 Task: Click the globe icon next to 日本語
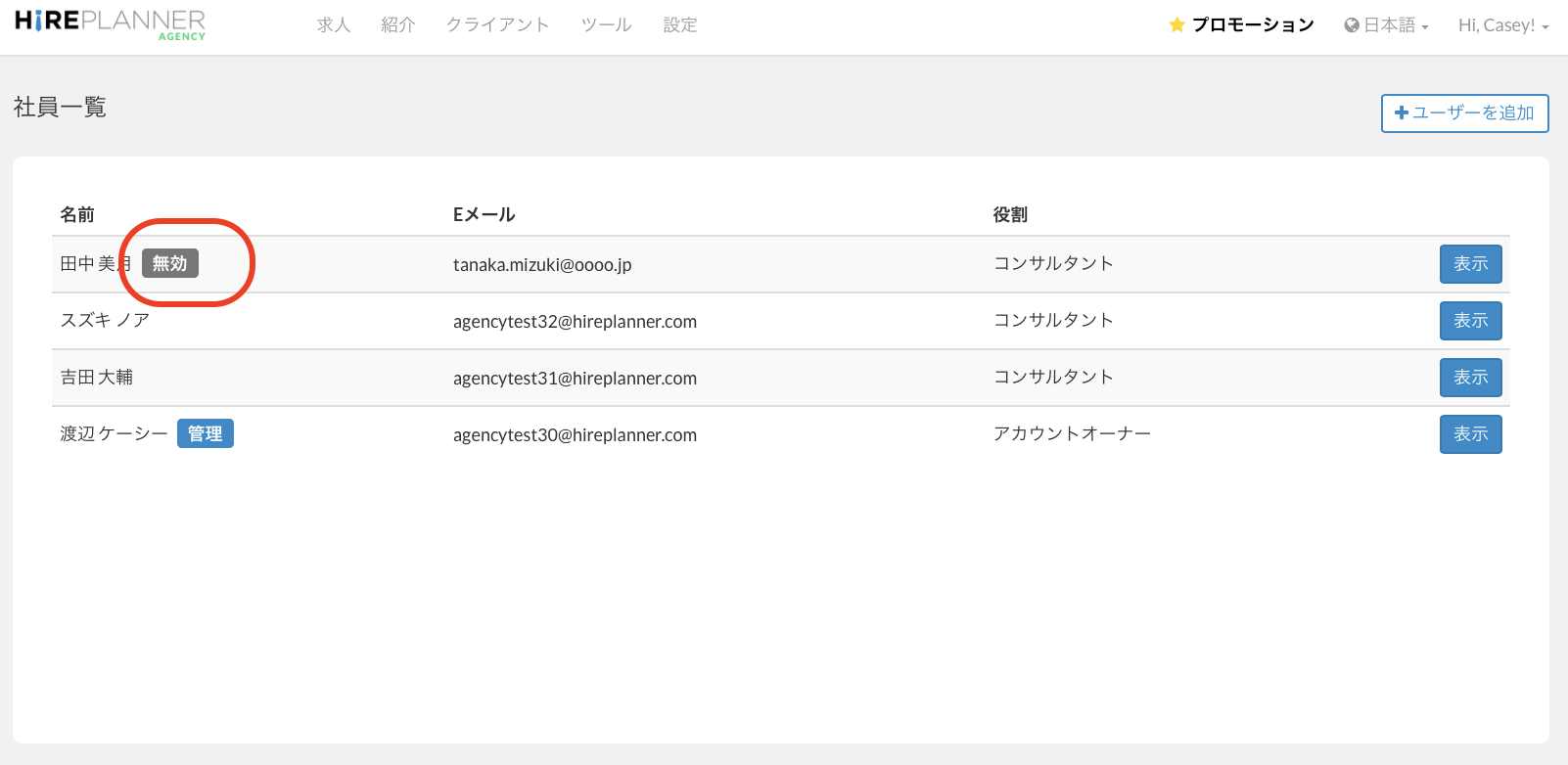pyautogui.click(x=1352, y=25)
